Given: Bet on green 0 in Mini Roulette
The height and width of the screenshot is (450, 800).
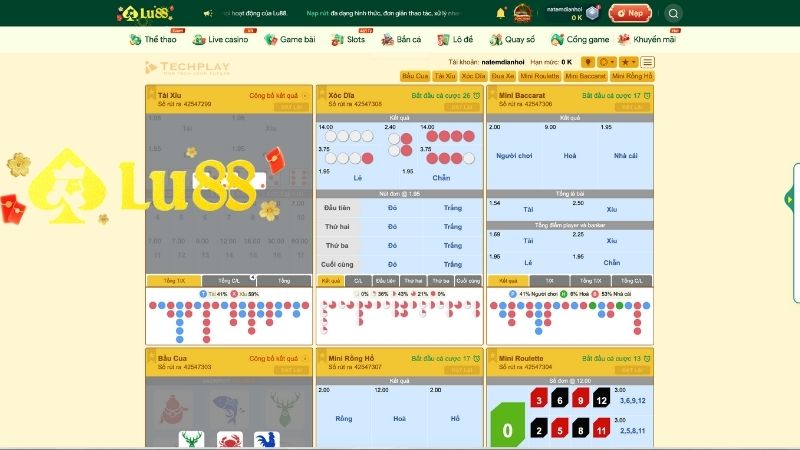Looking at the screenshot, I should tap(507, 429).
